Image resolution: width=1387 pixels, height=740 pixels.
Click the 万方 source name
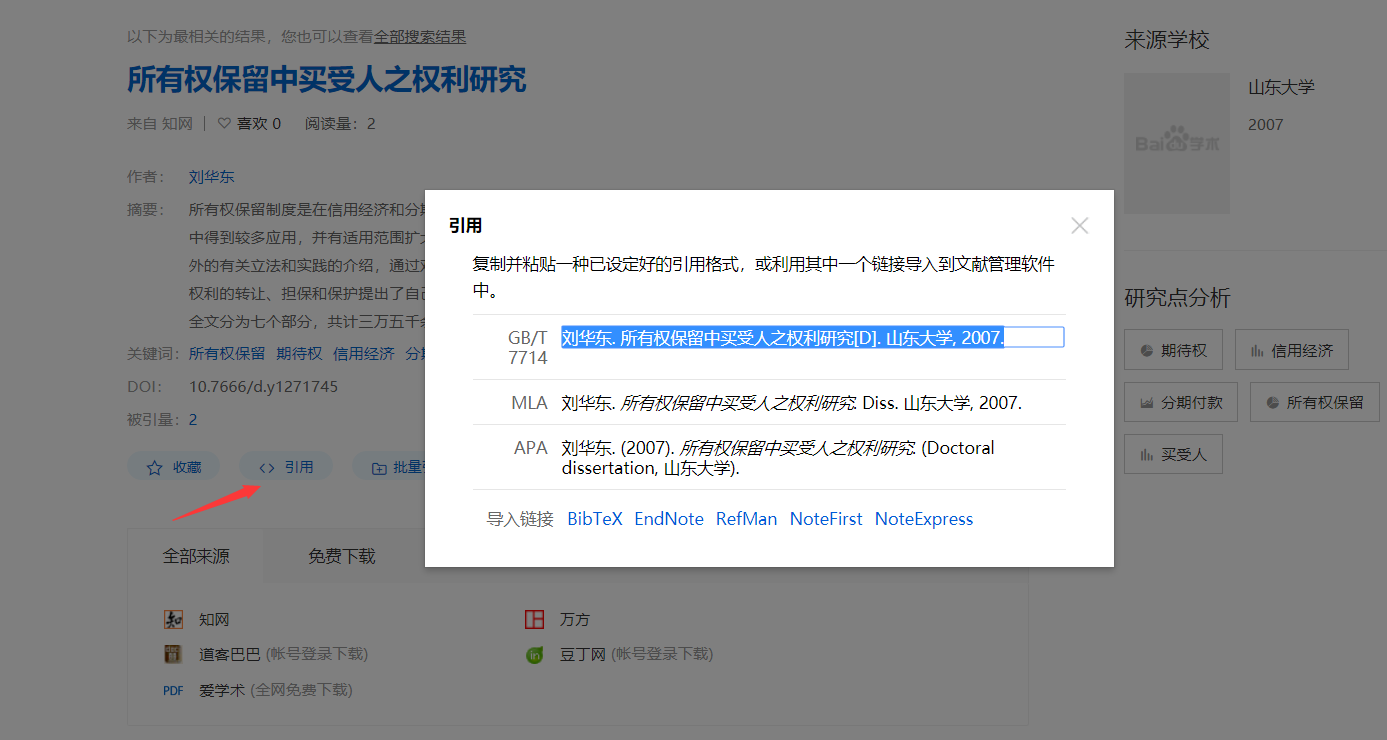tap(575, 620)
